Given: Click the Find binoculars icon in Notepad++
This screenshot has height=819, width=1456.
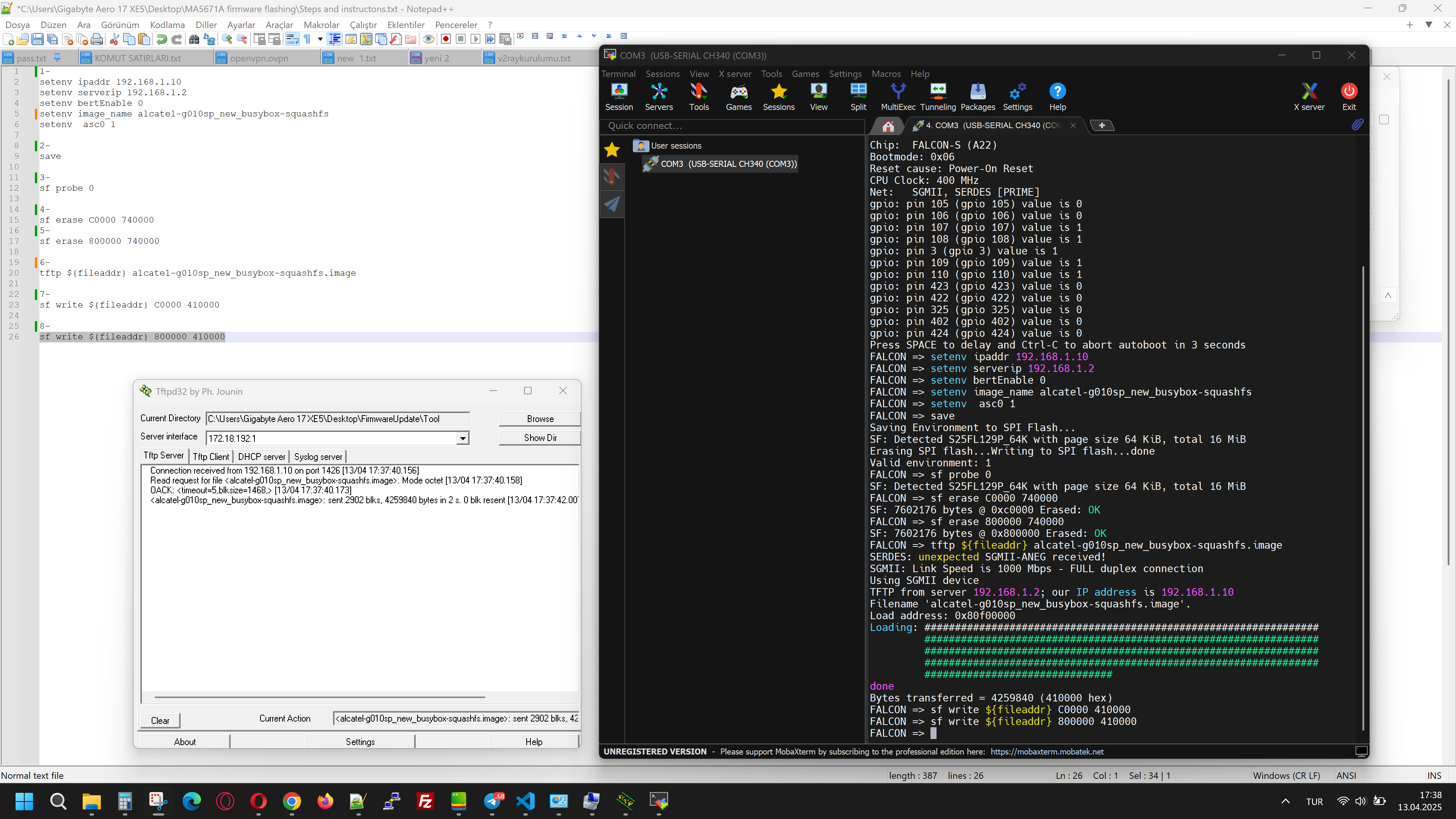Looking at the screenshot, I should (x=194, y=39).
